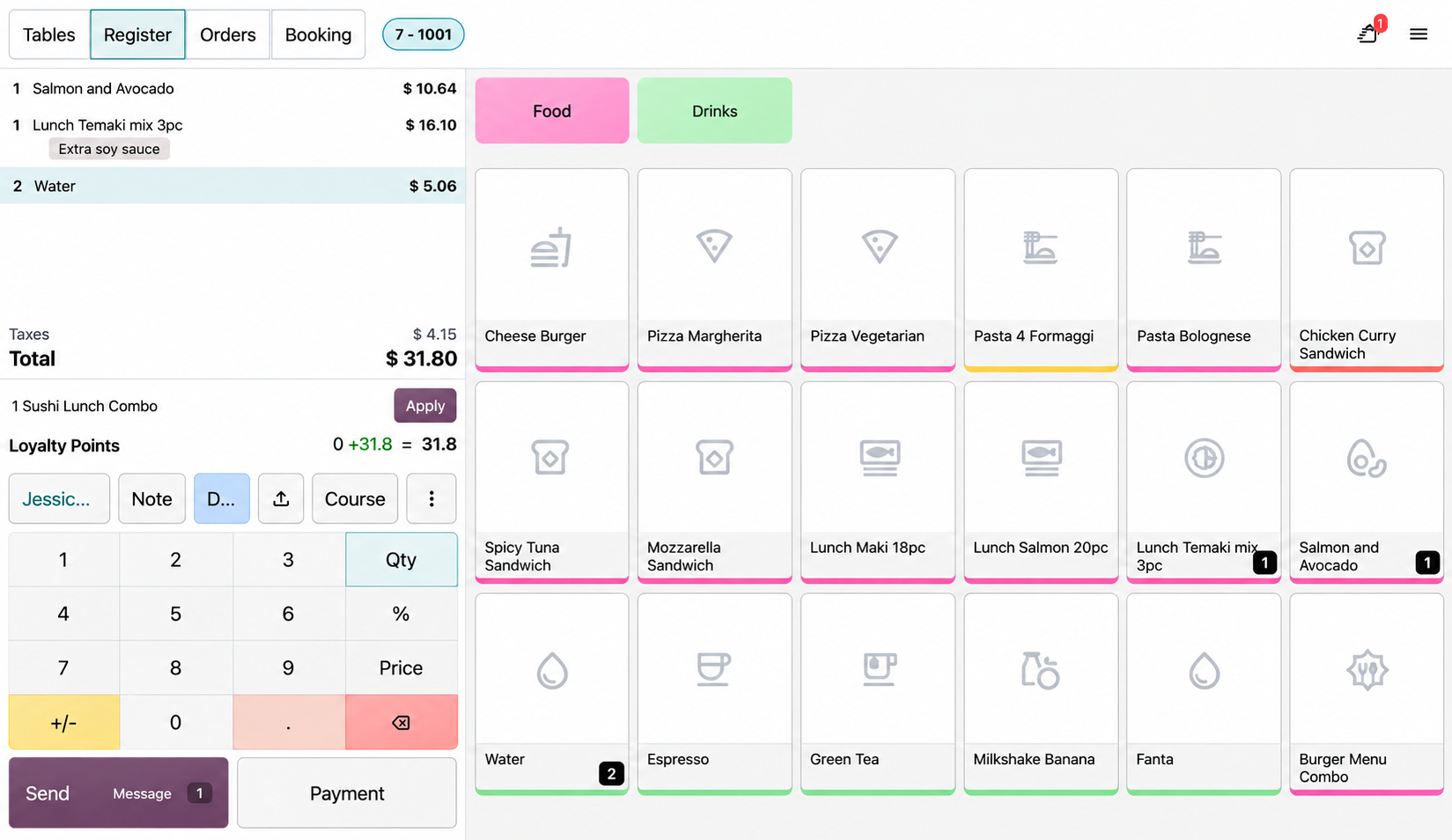Screen dimensions: 1452x840
Task: Add an Espresso
Action: [x=714, y=694]
